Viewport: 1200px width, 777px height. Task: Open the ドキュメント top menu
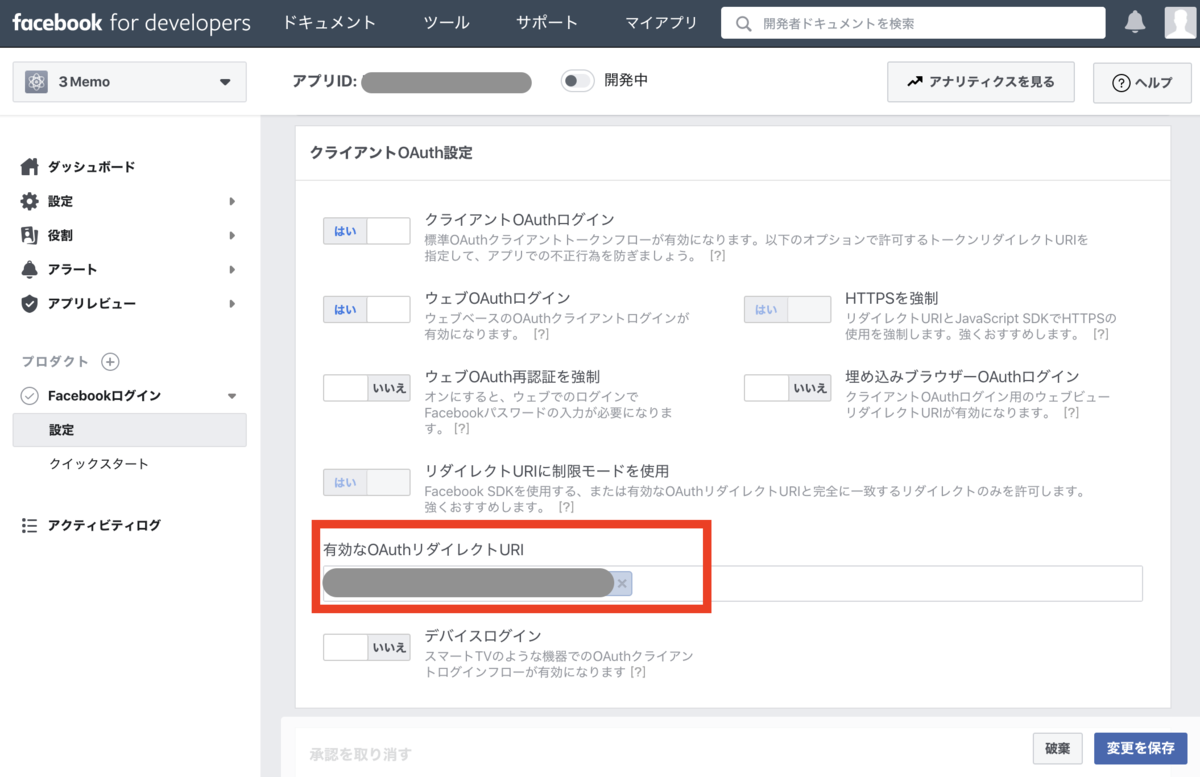tap(330, 23)
